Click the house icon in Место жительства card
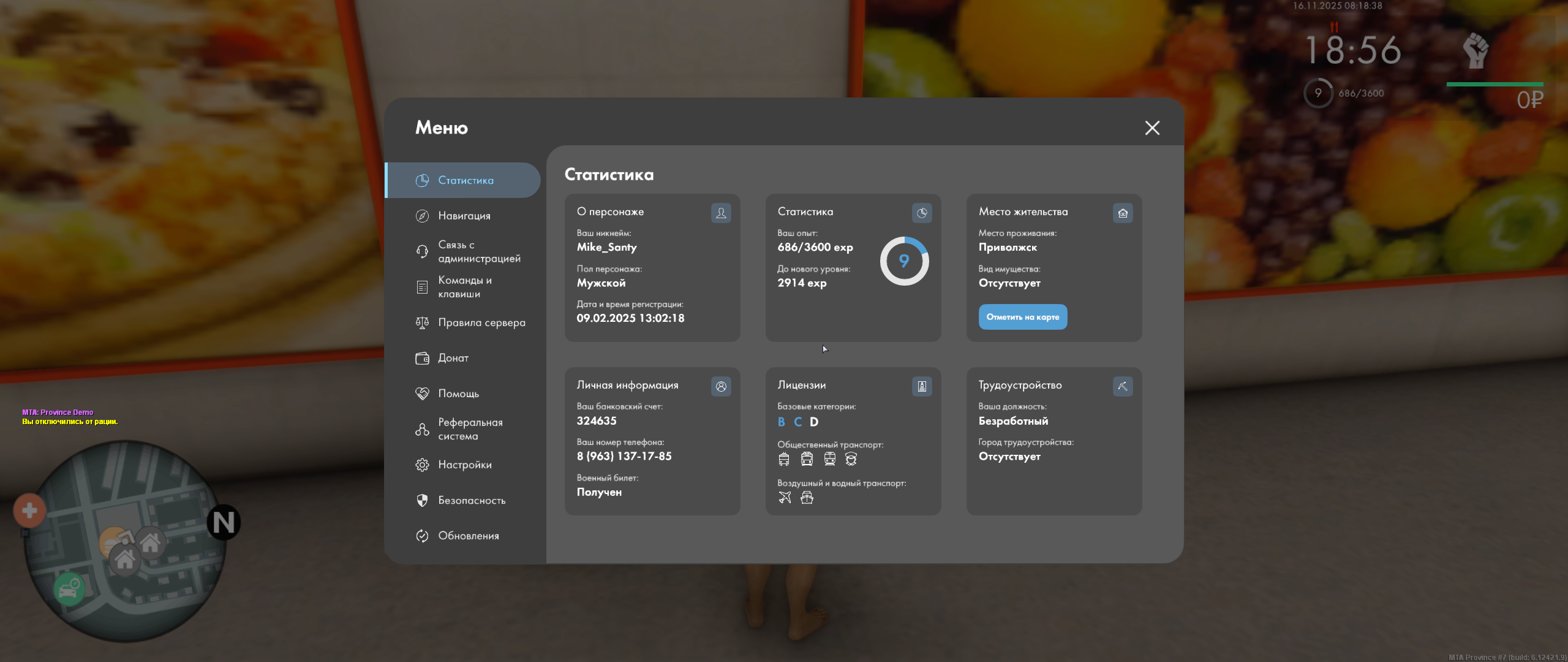1568x662 pixels. point(1122,213)
